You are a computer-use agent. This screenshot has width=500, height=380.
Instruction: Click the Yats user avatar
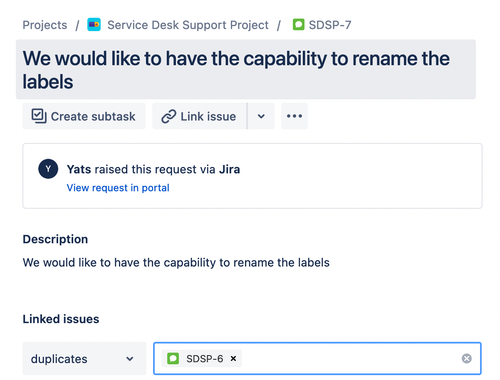point(48,169)
